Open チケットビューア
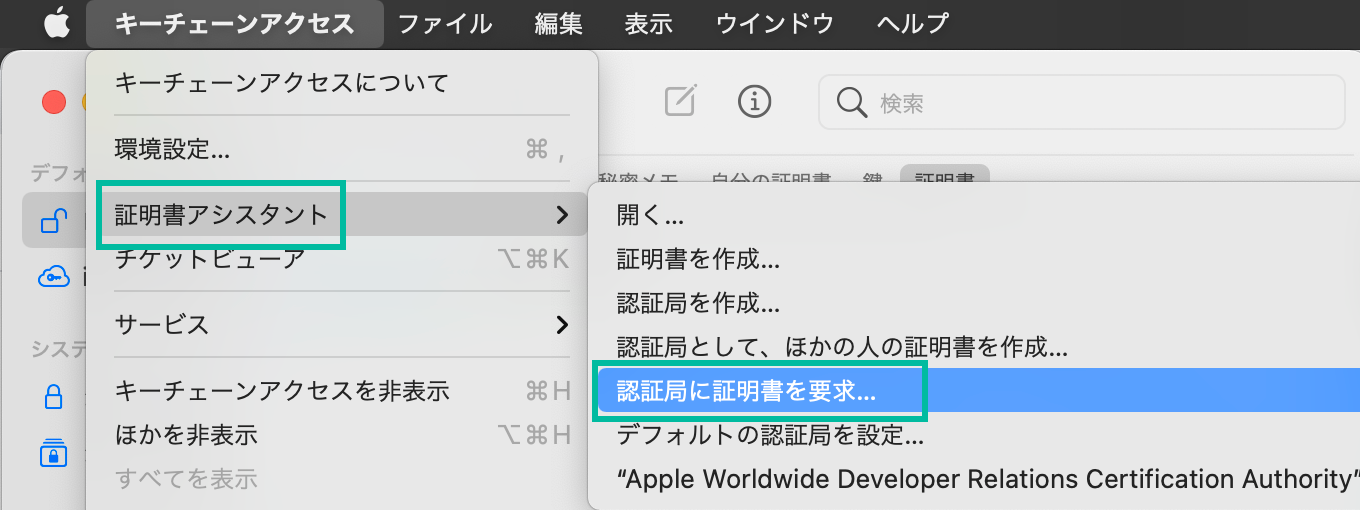Screen dimensions: 1360x510 point(342,259)
